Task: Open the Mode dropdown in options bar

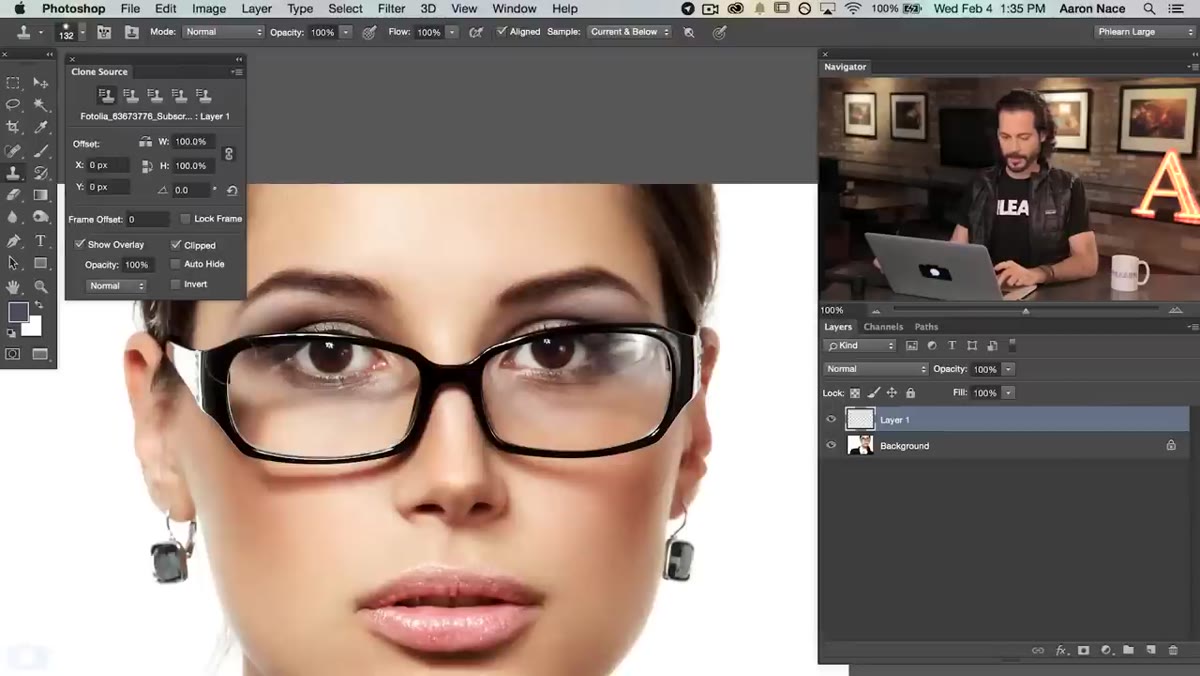Action: 223,32
